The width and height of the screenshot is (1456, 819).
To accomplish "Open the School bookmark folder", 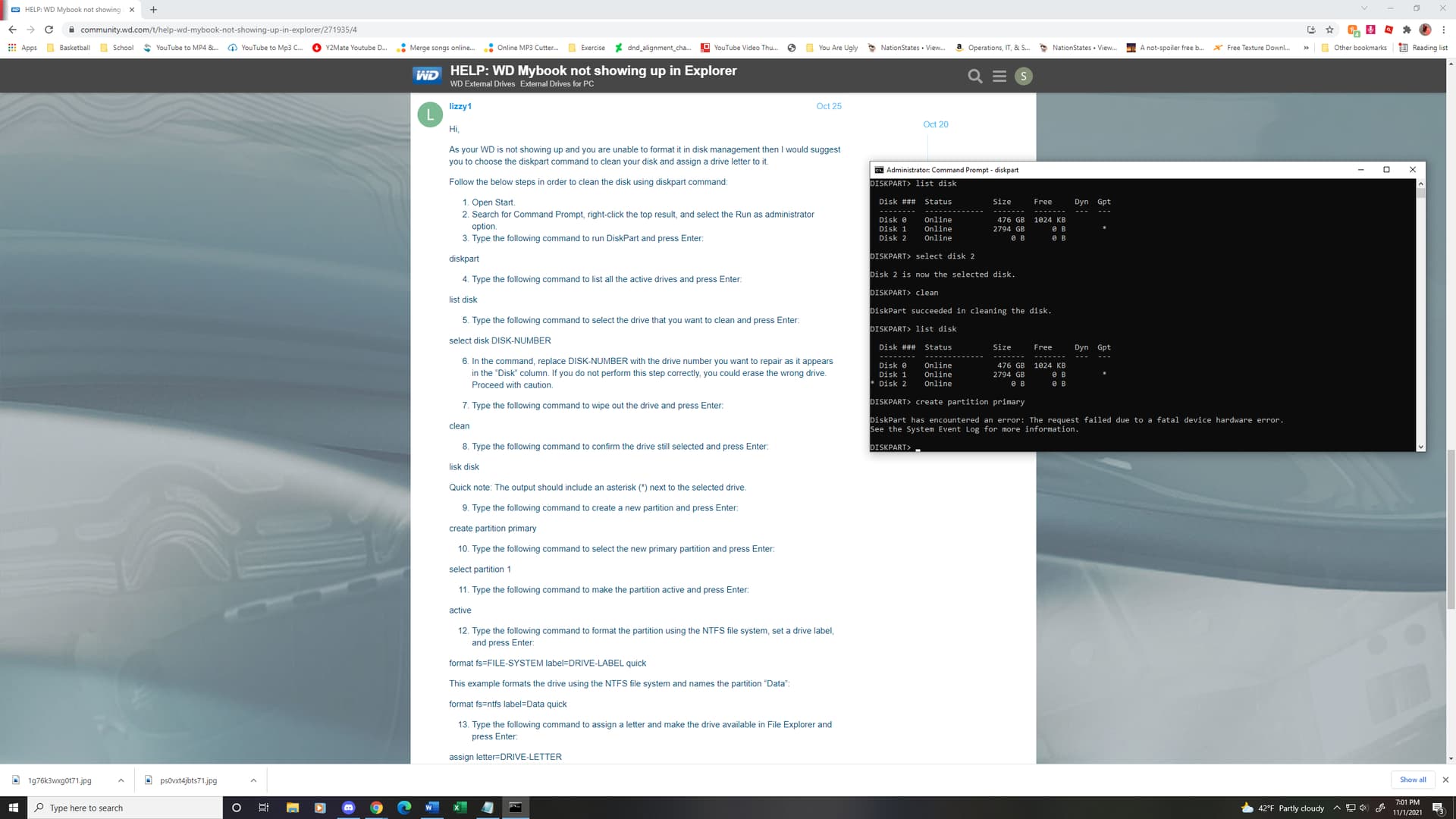I will point(116,48).
